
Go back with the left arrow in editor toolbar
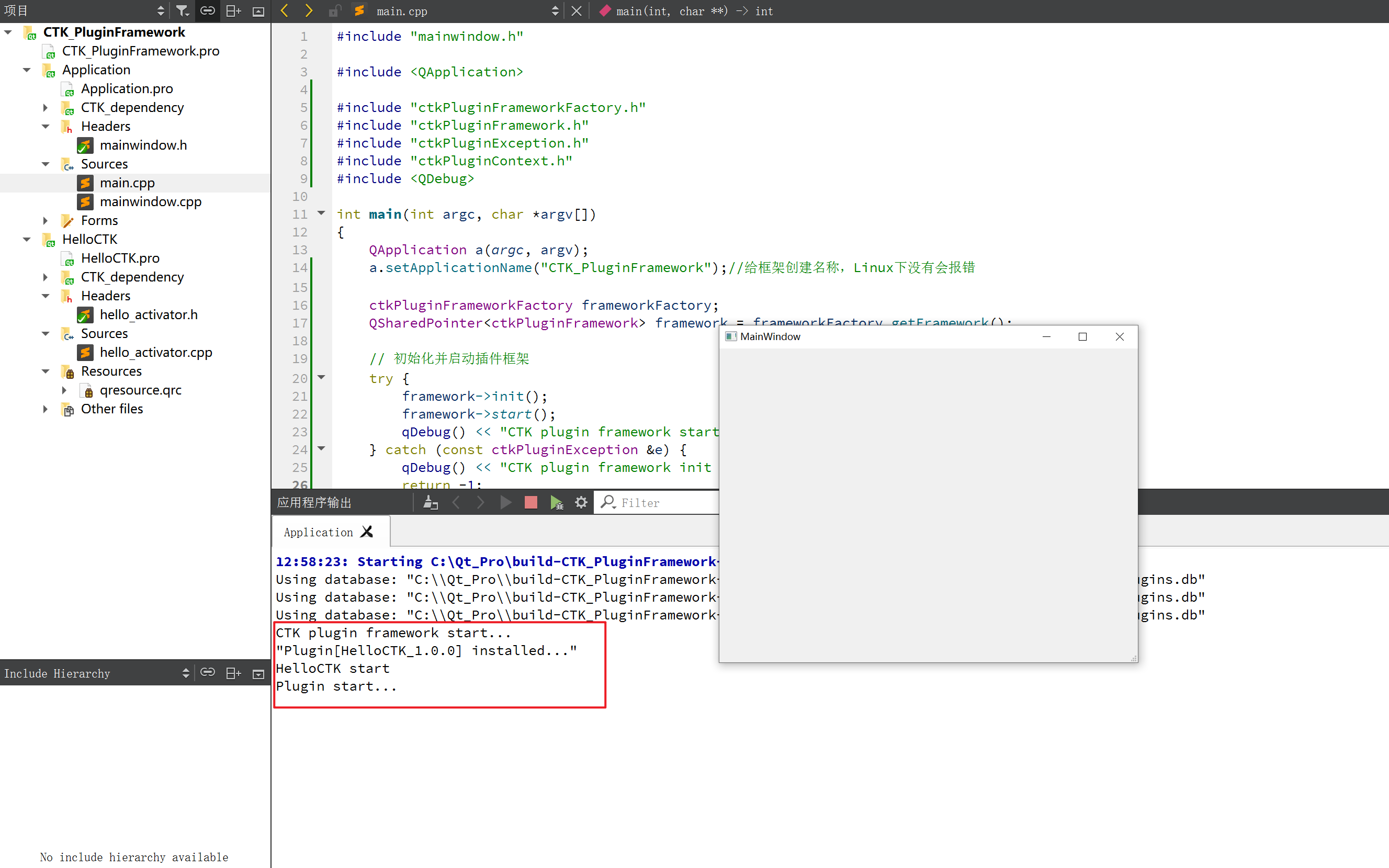pyautogui.click(x=285, y=11)
